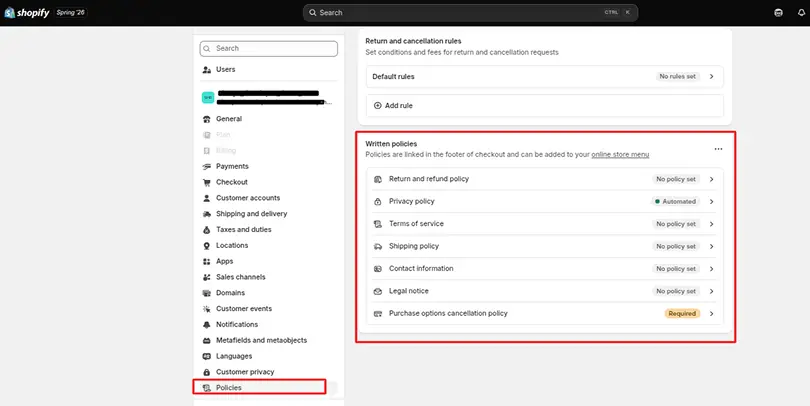Screen dimensions: 810x406
Task: Expand the Default rules row chevron
Action: (711, 76)
